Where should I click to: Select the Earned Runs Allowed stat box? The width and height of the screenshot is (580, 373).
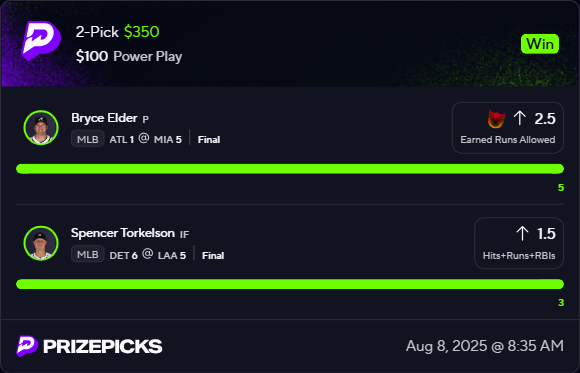[508, 128]
